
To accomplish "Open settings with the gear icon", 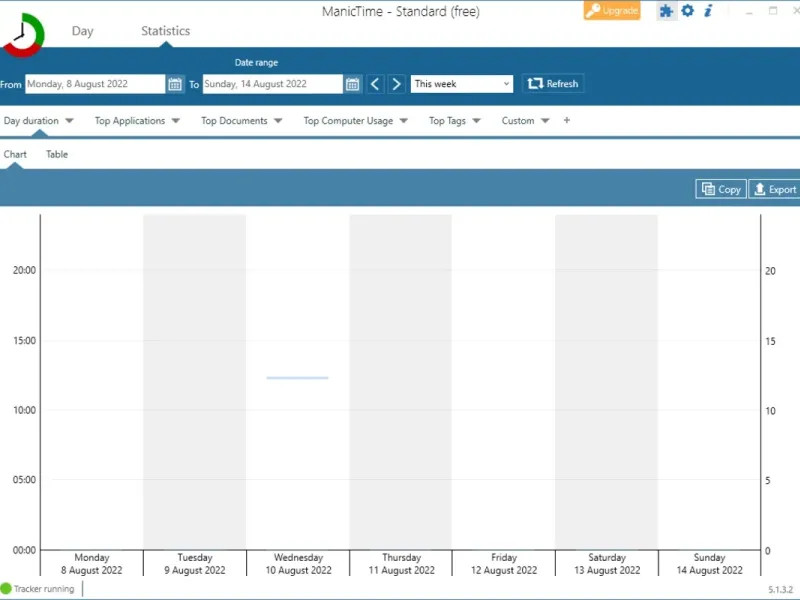I will 688,10.
